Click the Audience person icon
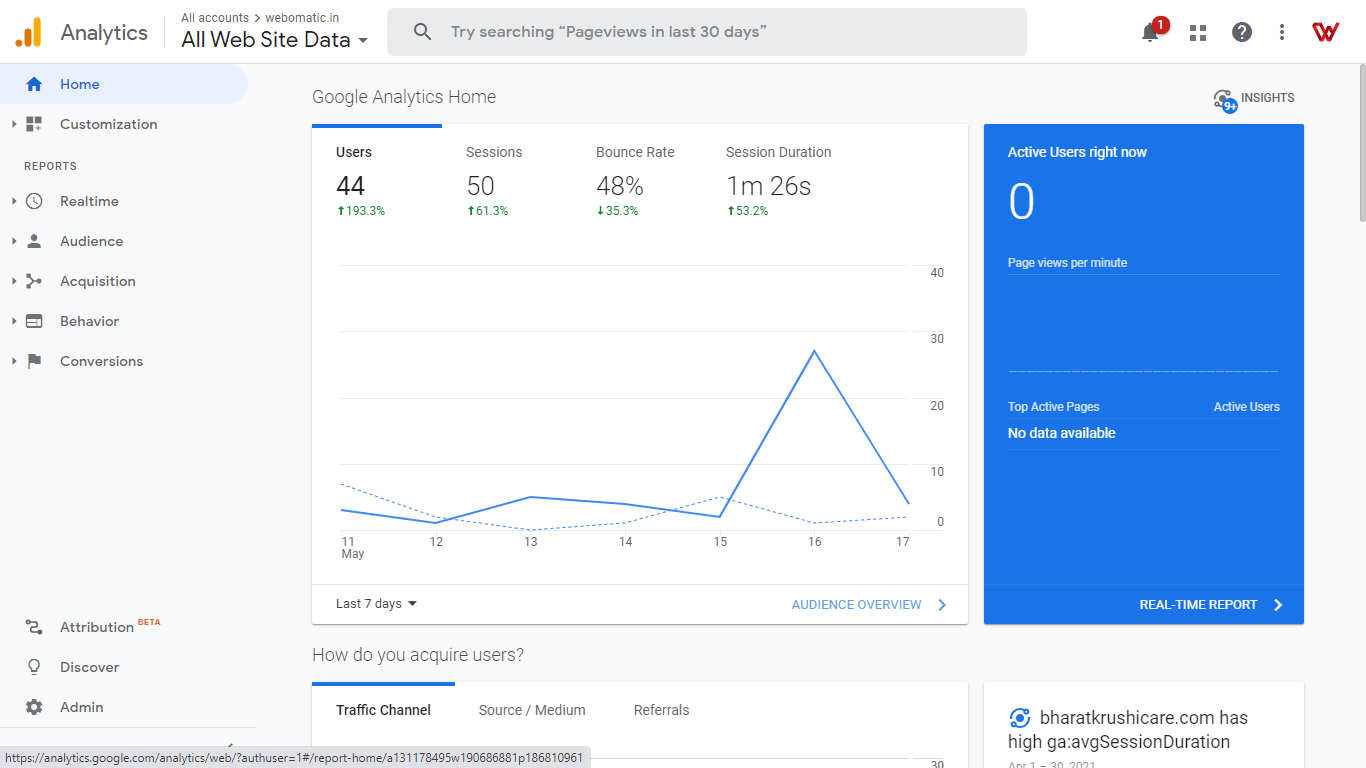The image size is (1366, 768). [x=34, y=241]
